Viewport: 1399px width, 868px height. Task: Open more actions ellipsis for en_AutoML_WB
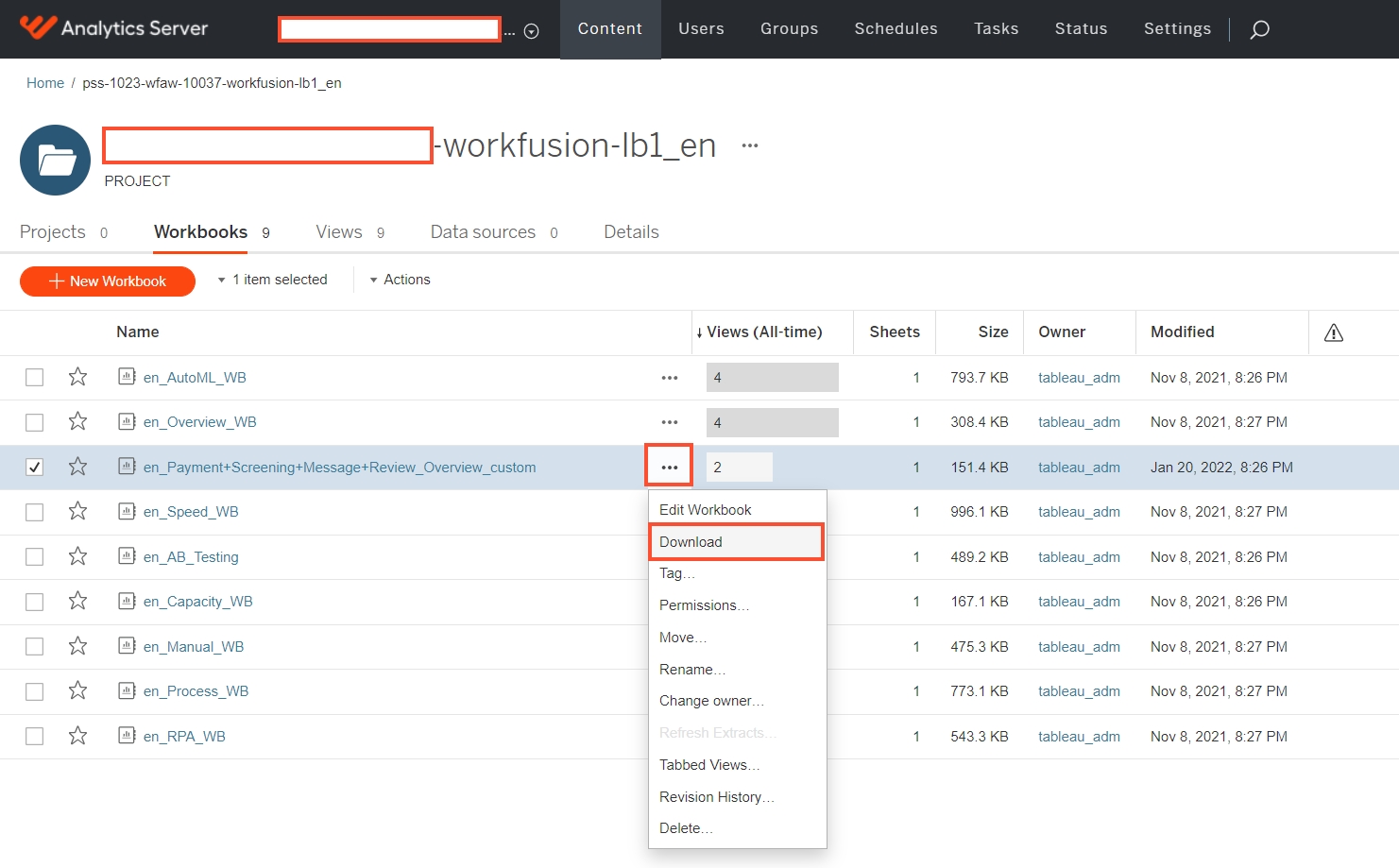coord(670,378)
